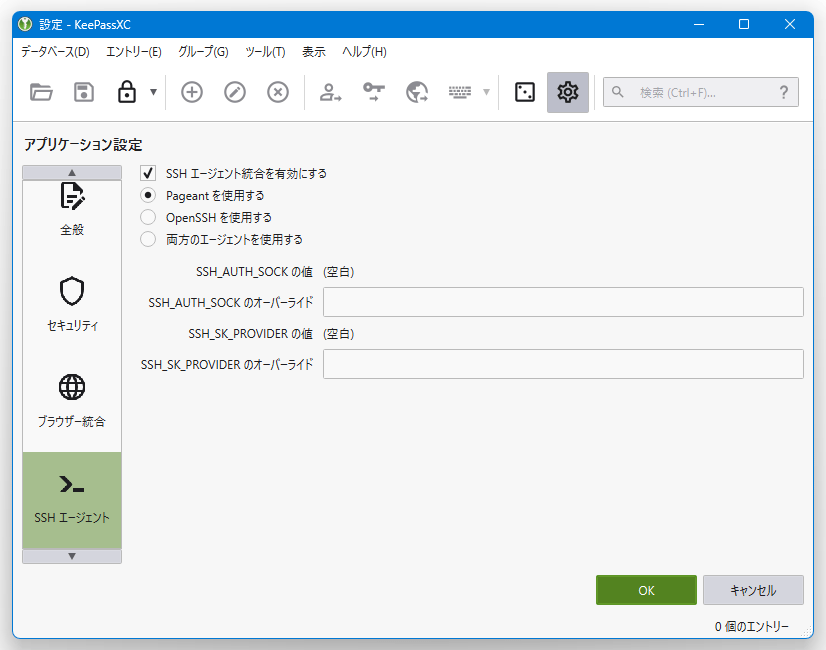Click the search magnifier icon
Viewport: 826px width, 650px height.
pyautogui.click(x=617, y=92)
